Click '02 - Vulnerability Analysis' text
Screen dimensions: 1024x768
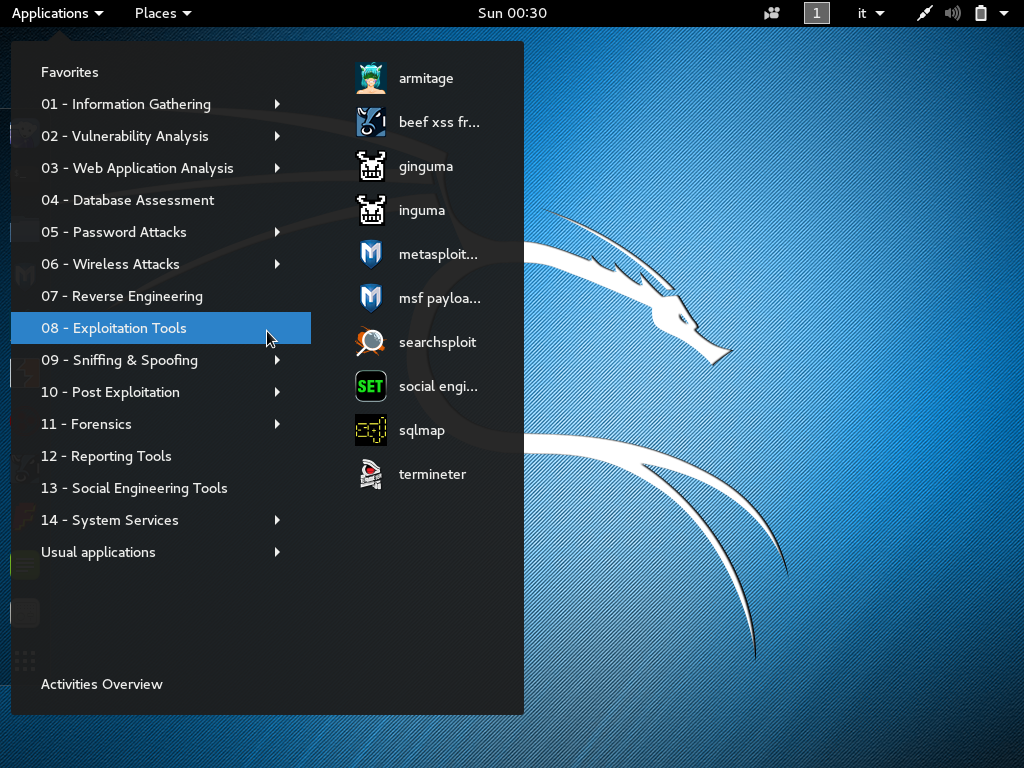click(x=125, y=136)
